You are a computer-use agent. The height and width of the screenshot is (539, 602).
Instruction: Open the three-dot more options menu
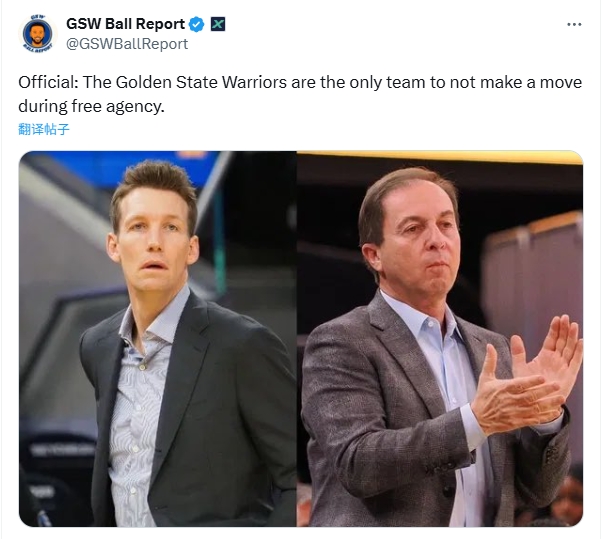(574, 24)
